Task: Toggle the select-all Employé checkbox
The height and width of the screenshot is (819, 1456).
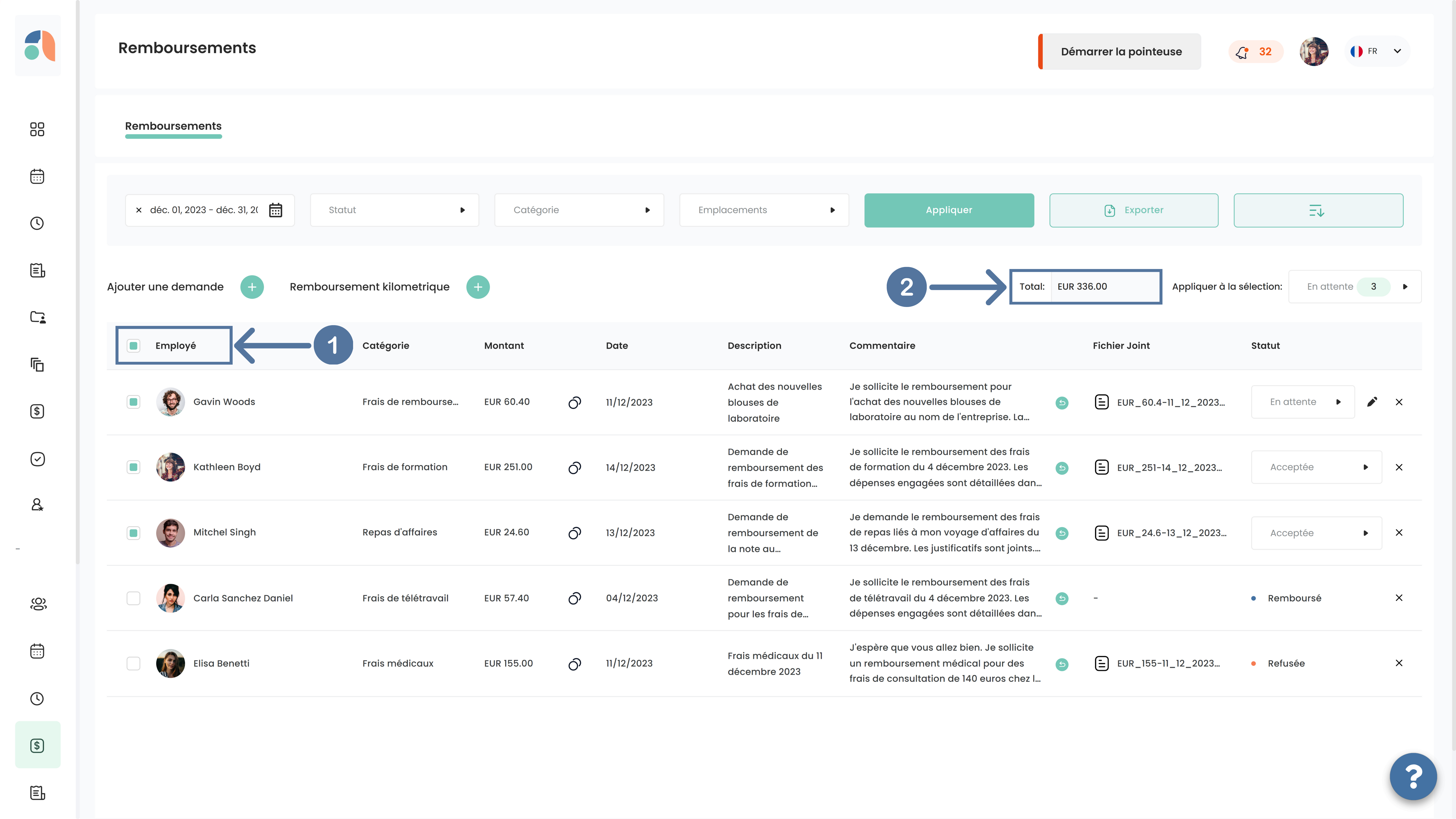Action: pos(133,345)
